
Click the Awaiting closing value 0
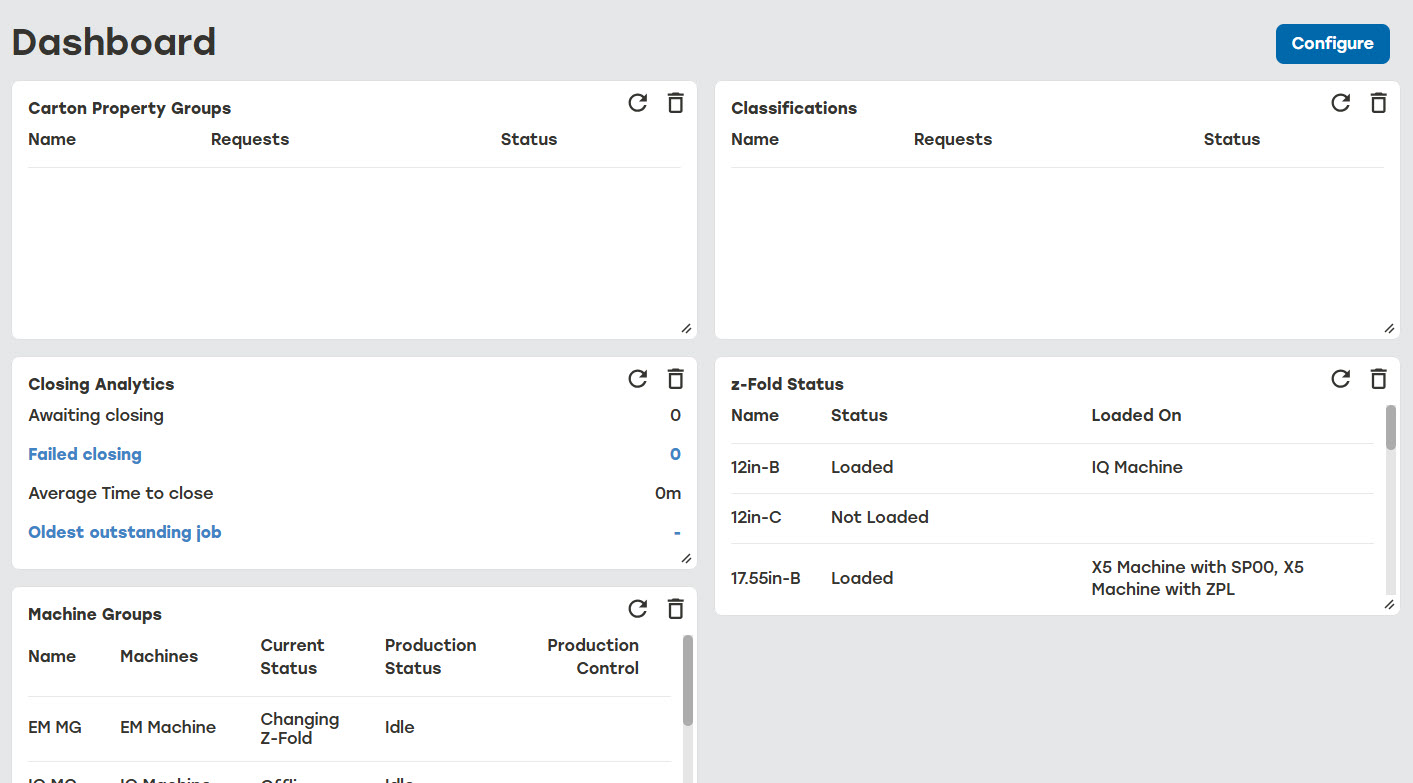[675, 415]
